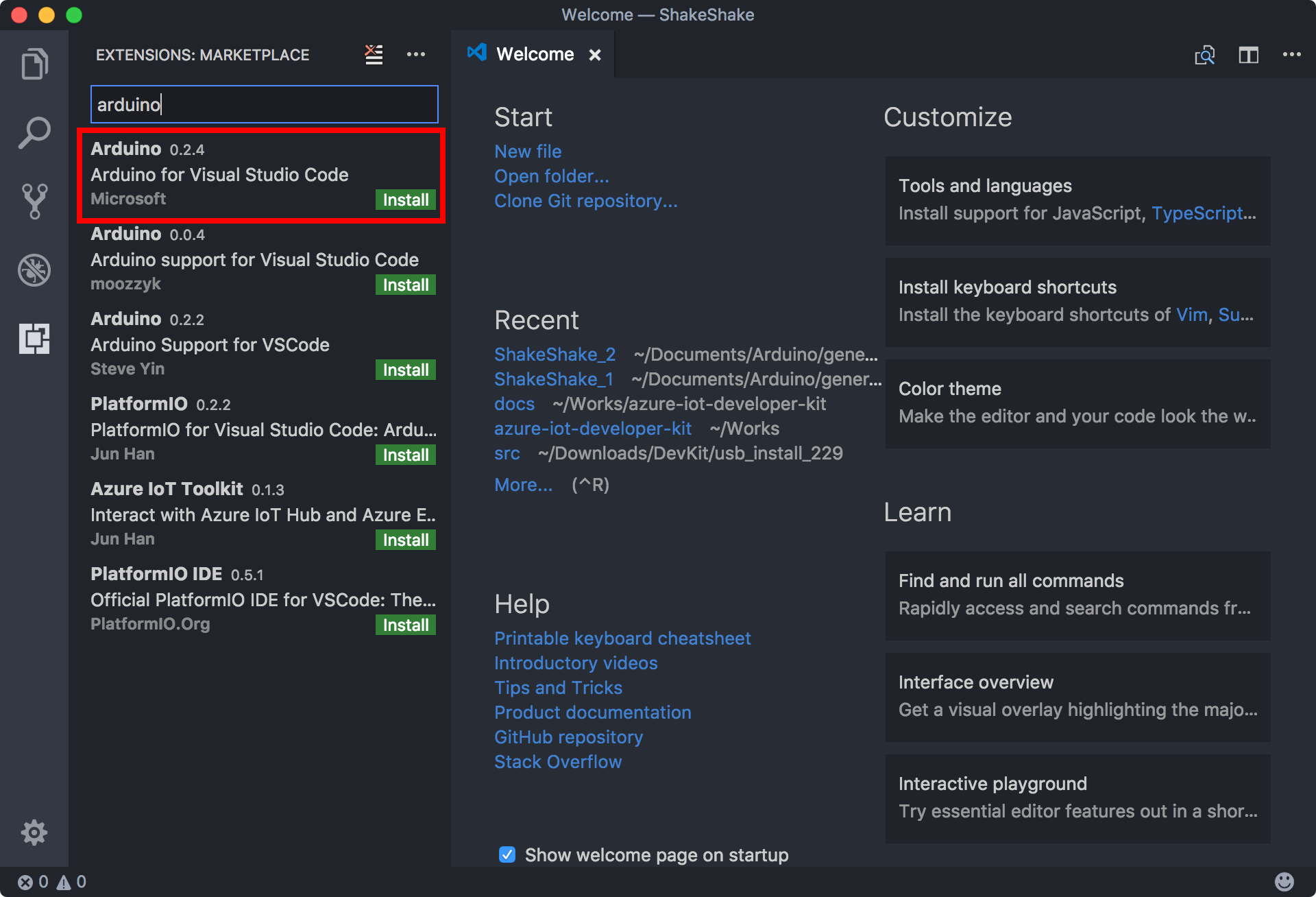Click the warnings count in status bar
Image resolution: width=1316 pixels, height=897 pixels.
pos(72,882)
